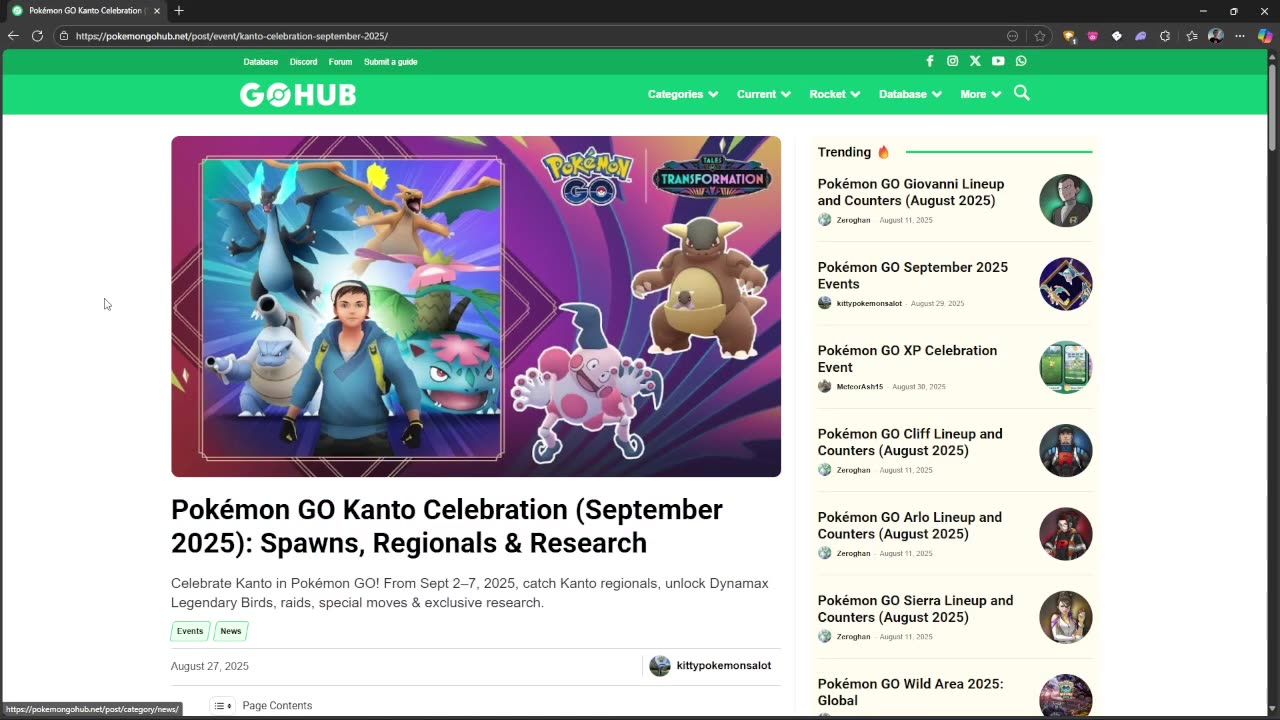Click the Giovanni article thumbnail
Image resolution: width=1280 pixels, height=720 pixels.
coord(1066,201)
